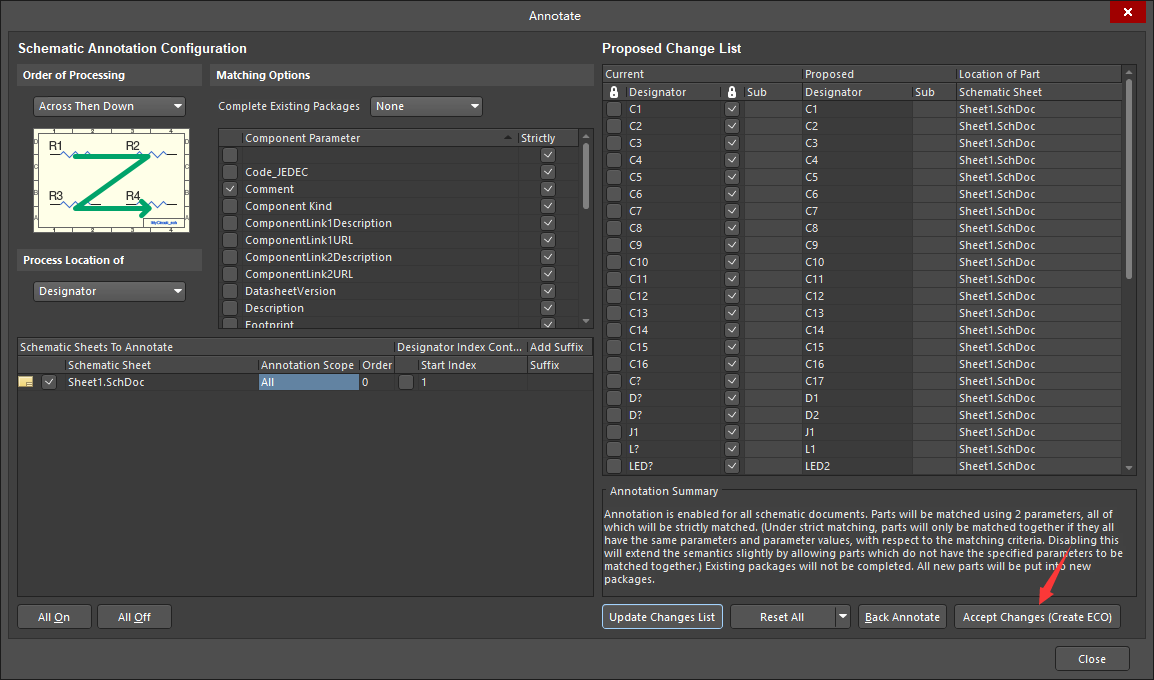This screenshot has height=680, width=1154.
Task: Click the Order value 0 cell
Action: pyautogui.click(x=377, y=382)
